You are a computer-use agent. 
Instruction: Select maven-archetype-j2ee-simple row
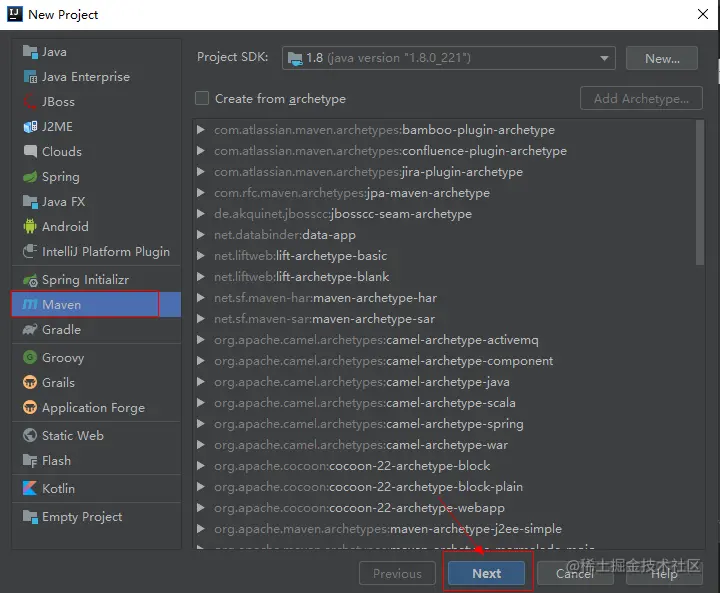pyautogui.click(x=444, y=529)
